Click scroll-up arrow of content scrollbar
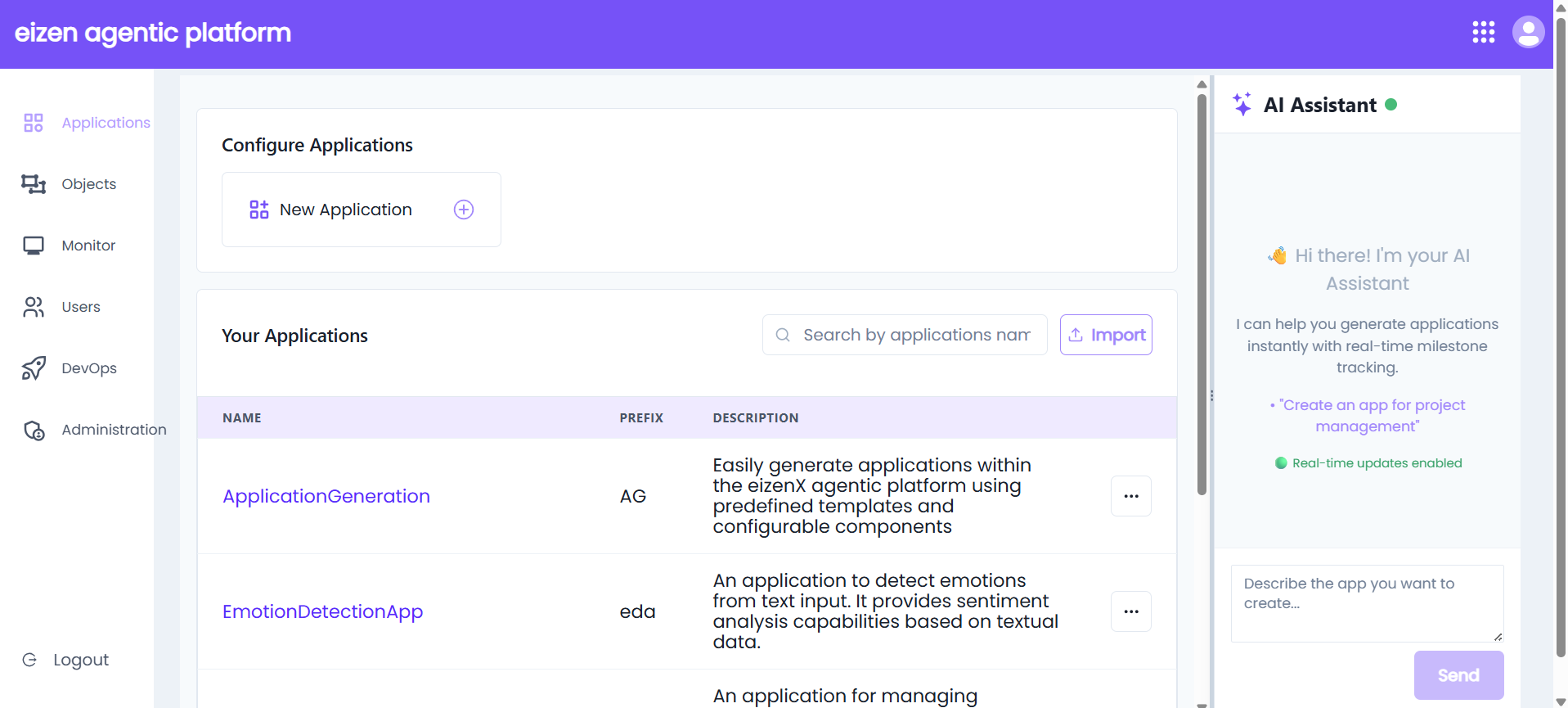The image size is (1568, 708). click(x=1202, y=84)
